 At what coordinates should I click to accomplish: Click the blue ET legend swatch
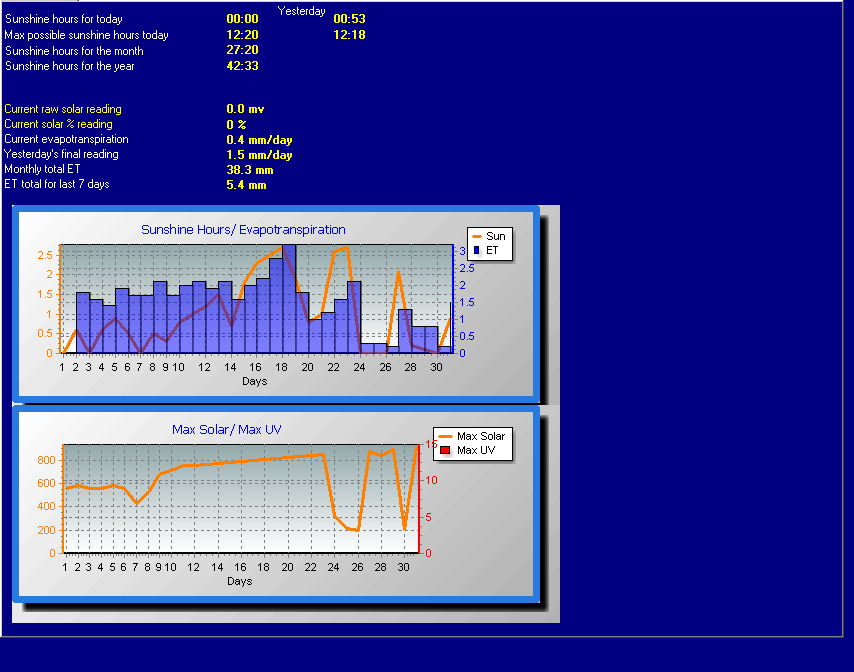(x=477, y=250)
